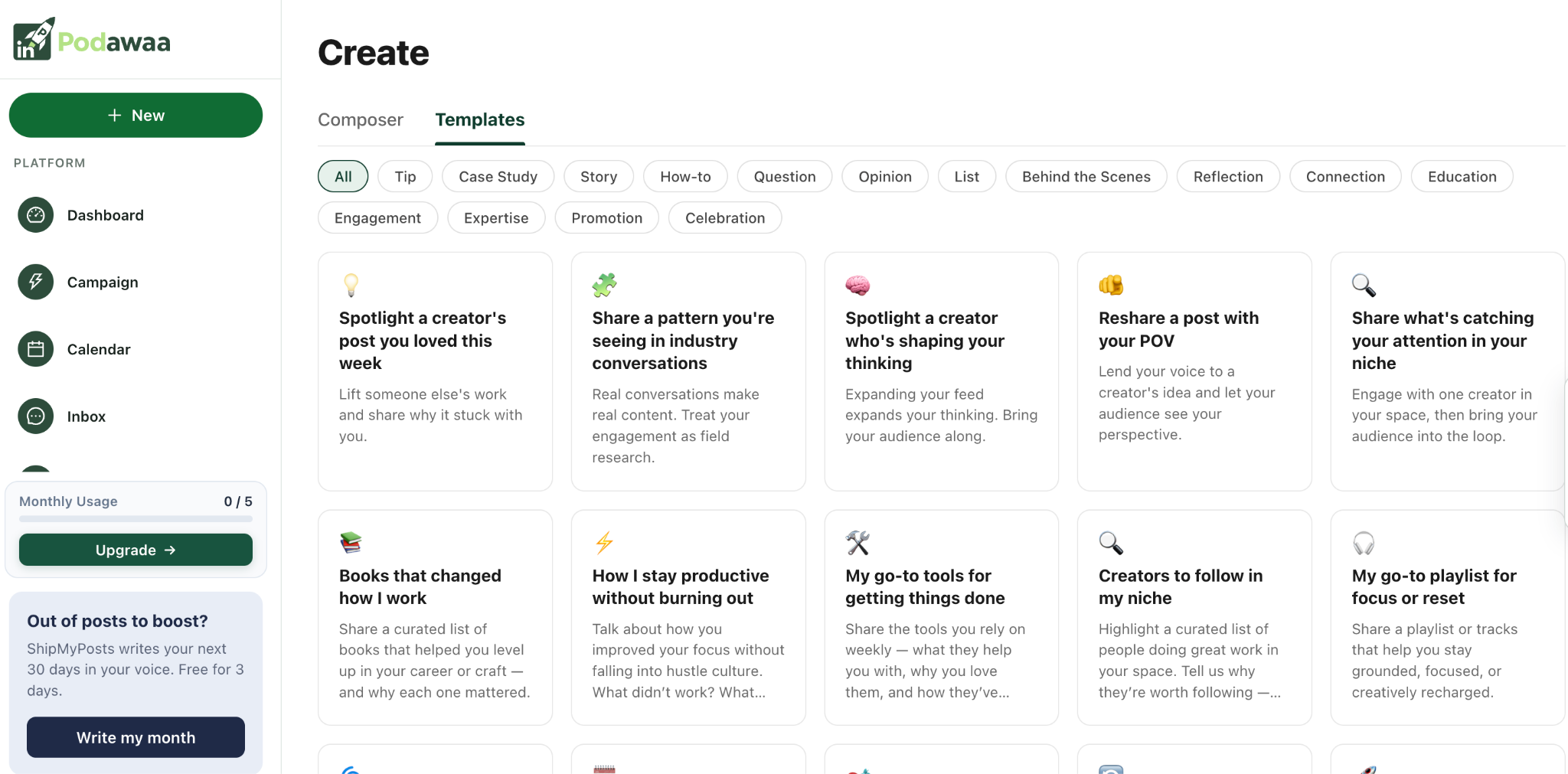Click the brain icon on the shaping your thinking card
The image size is (1568, 774).
857,285
